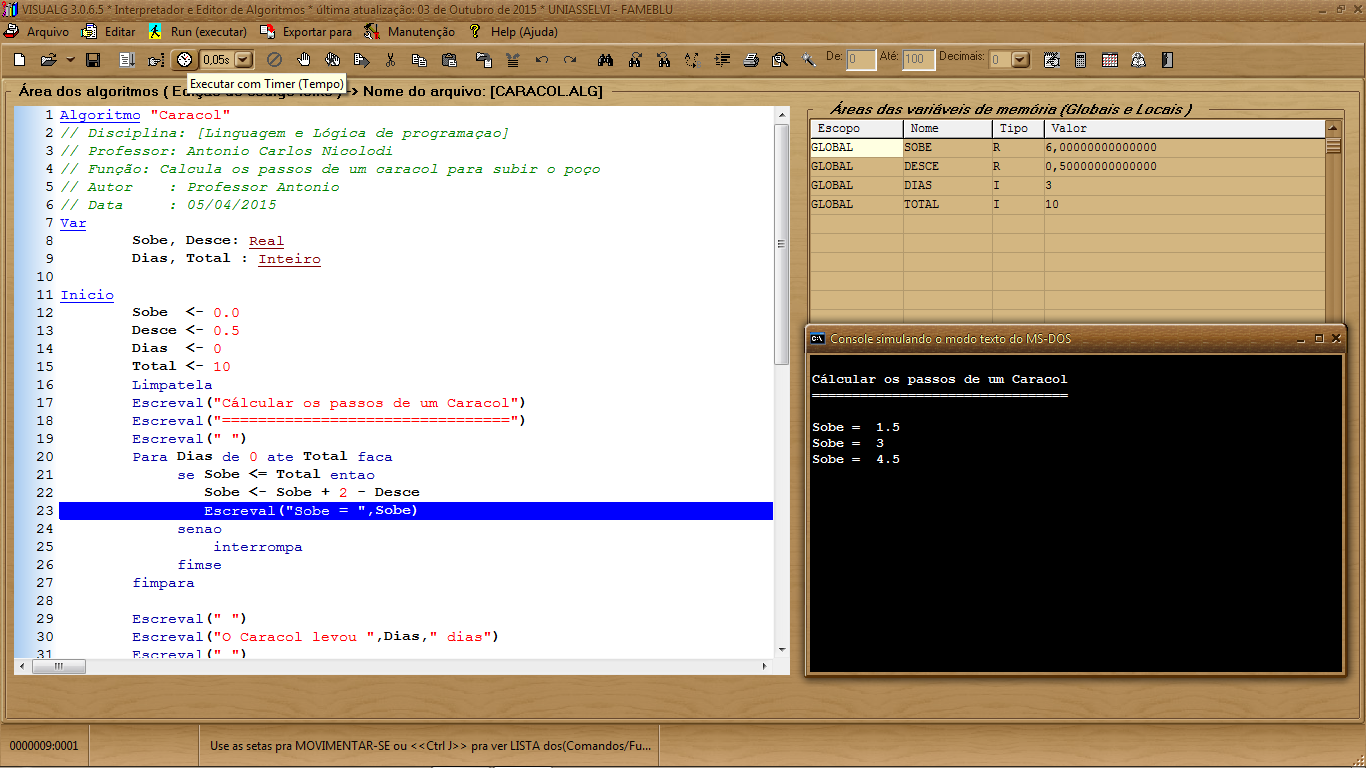
Task: Click the redo arrow icon
Action: click(x=570, y=60)
